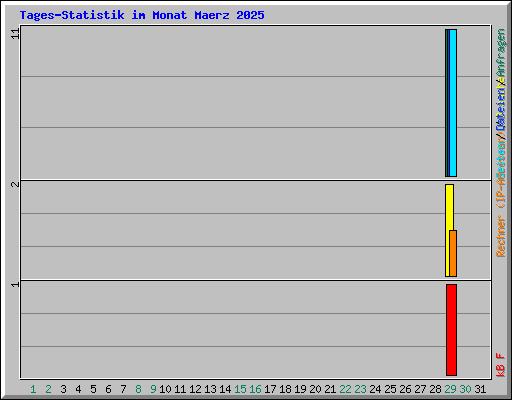This screenshot has width=512, height=400.
Task: Click day label 5 on the x-axis
Action: coord(93,389)
